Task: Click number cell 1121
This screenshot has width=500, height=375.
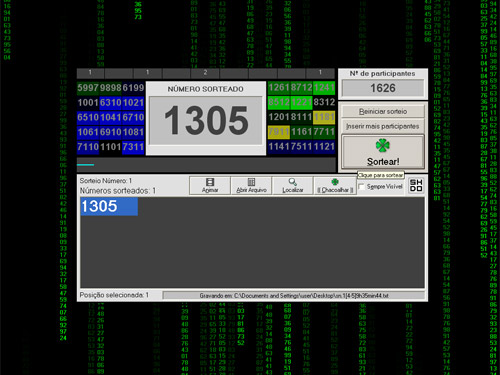Action: 324,146
